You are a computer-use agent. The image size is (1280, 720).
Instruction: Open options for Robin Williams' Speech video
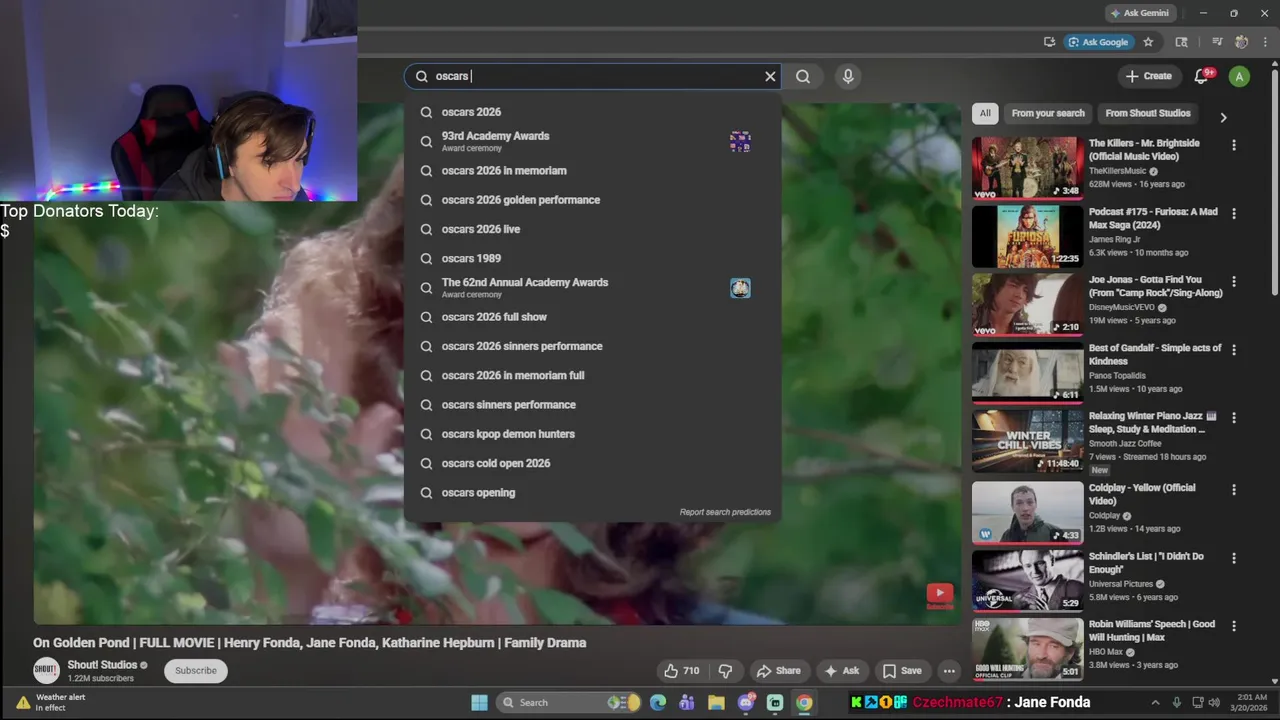(1234, 625)
